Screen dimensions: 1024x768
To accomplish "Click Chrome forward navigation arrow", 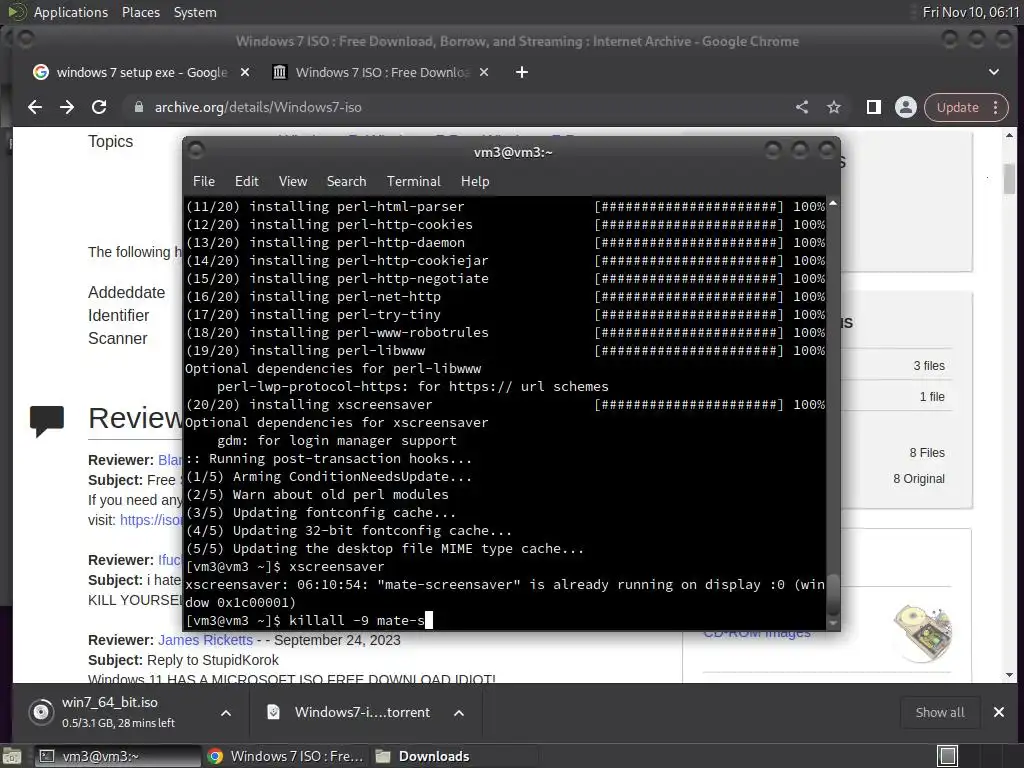I will tap(67, 107).
